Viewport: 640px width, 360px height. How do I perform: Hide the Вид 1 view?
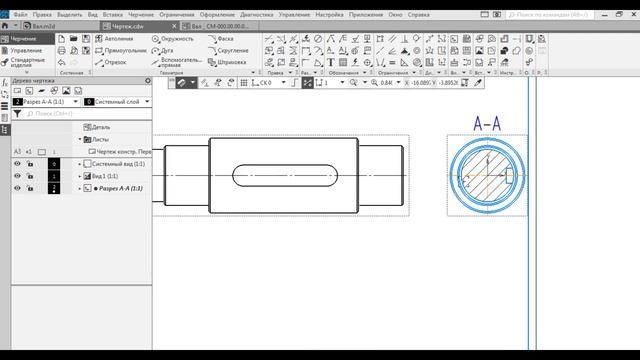[17, 176]
